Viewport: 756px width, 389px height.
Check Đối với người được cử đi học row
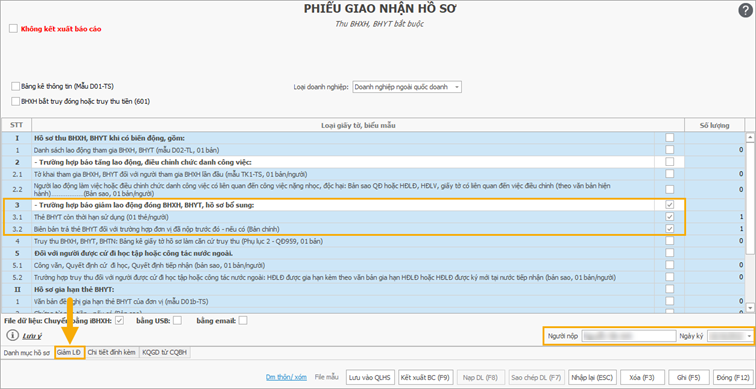tap(669, 253)
